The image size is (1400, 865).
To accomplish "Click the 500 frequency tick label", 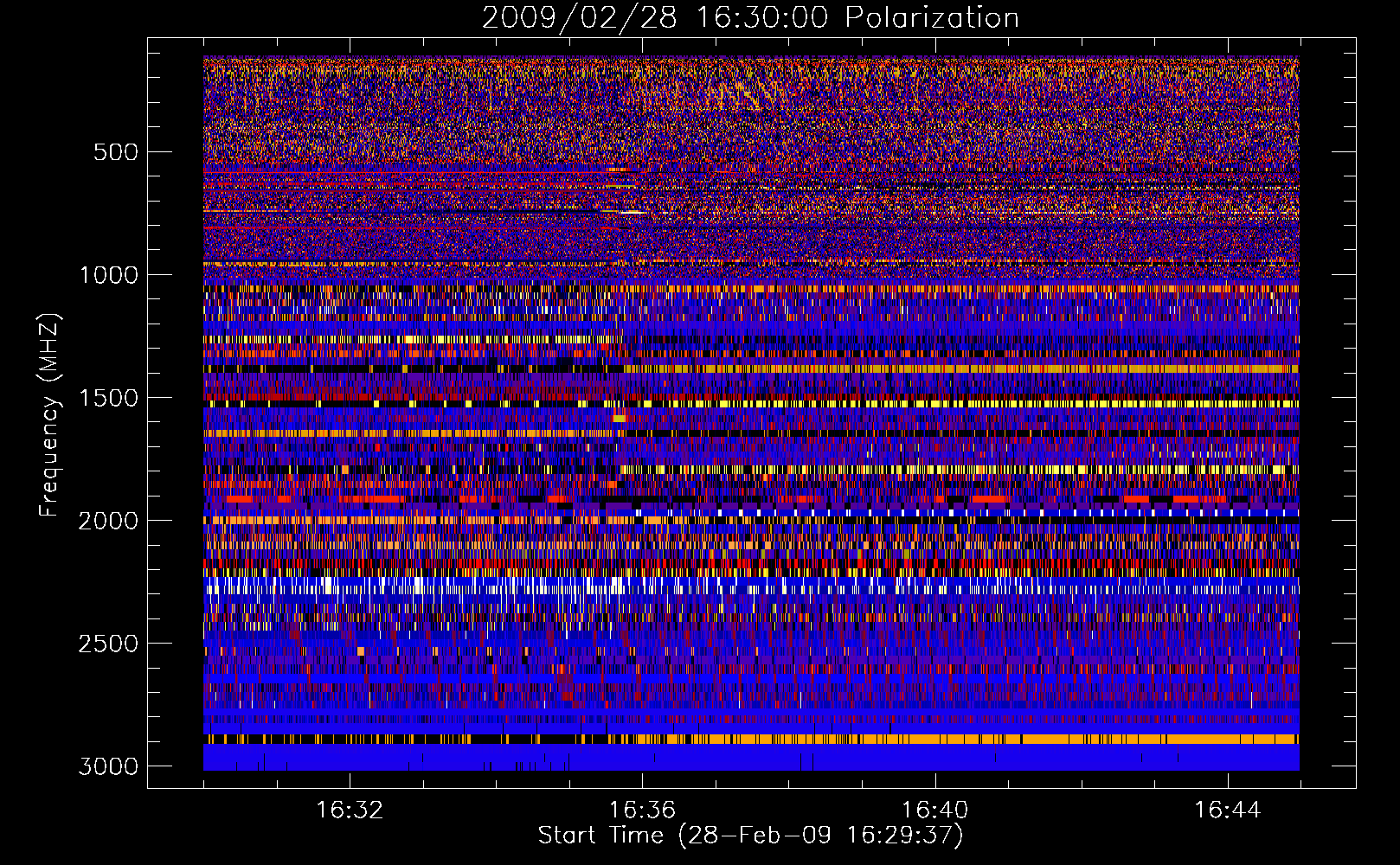I will click(115, 152).
